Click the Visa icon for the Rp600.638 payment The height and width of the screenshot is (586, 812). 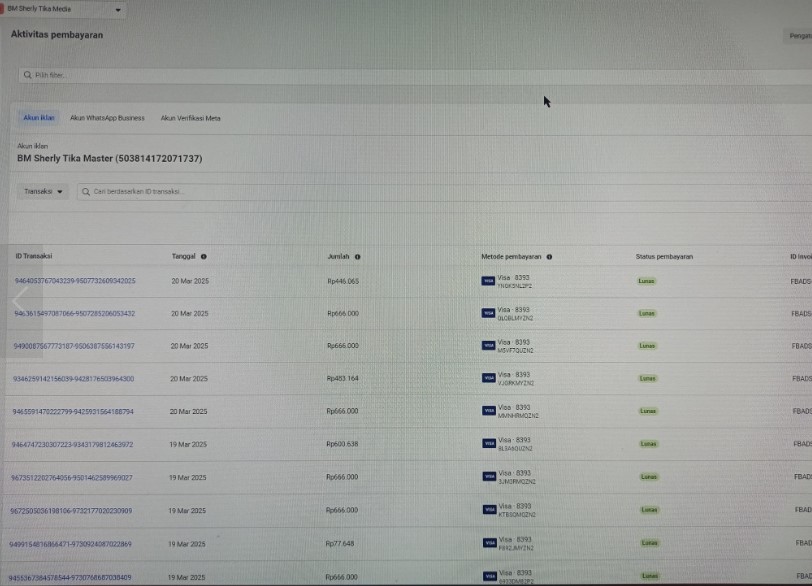point(488,444)
